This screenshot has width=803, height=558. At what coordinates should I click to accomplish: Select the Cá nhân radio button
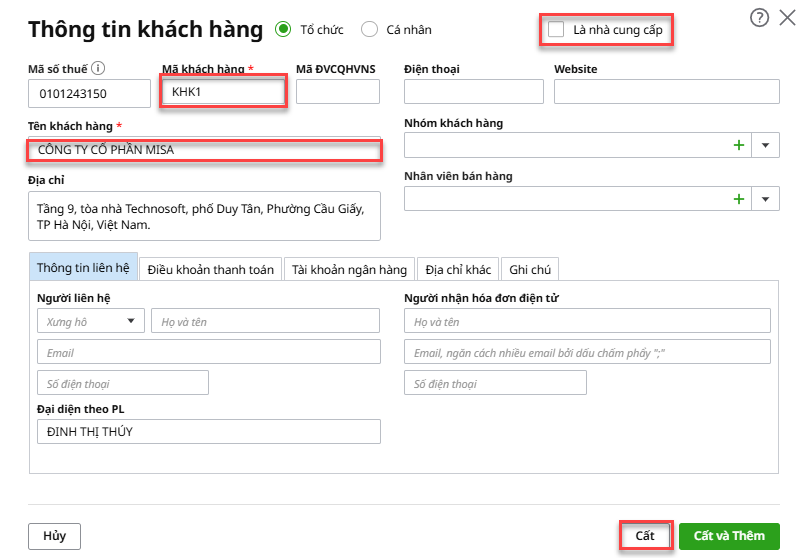click(x=369, y=30)
